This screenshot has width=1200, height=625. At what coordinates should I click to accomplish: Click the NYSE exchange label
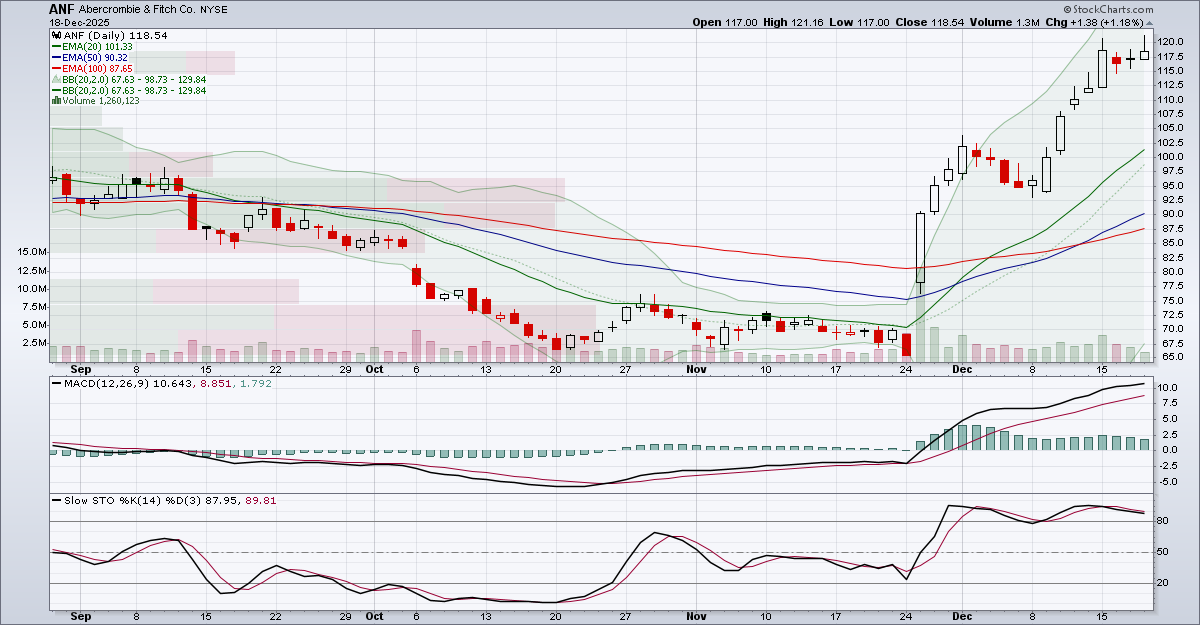[212, 8]
